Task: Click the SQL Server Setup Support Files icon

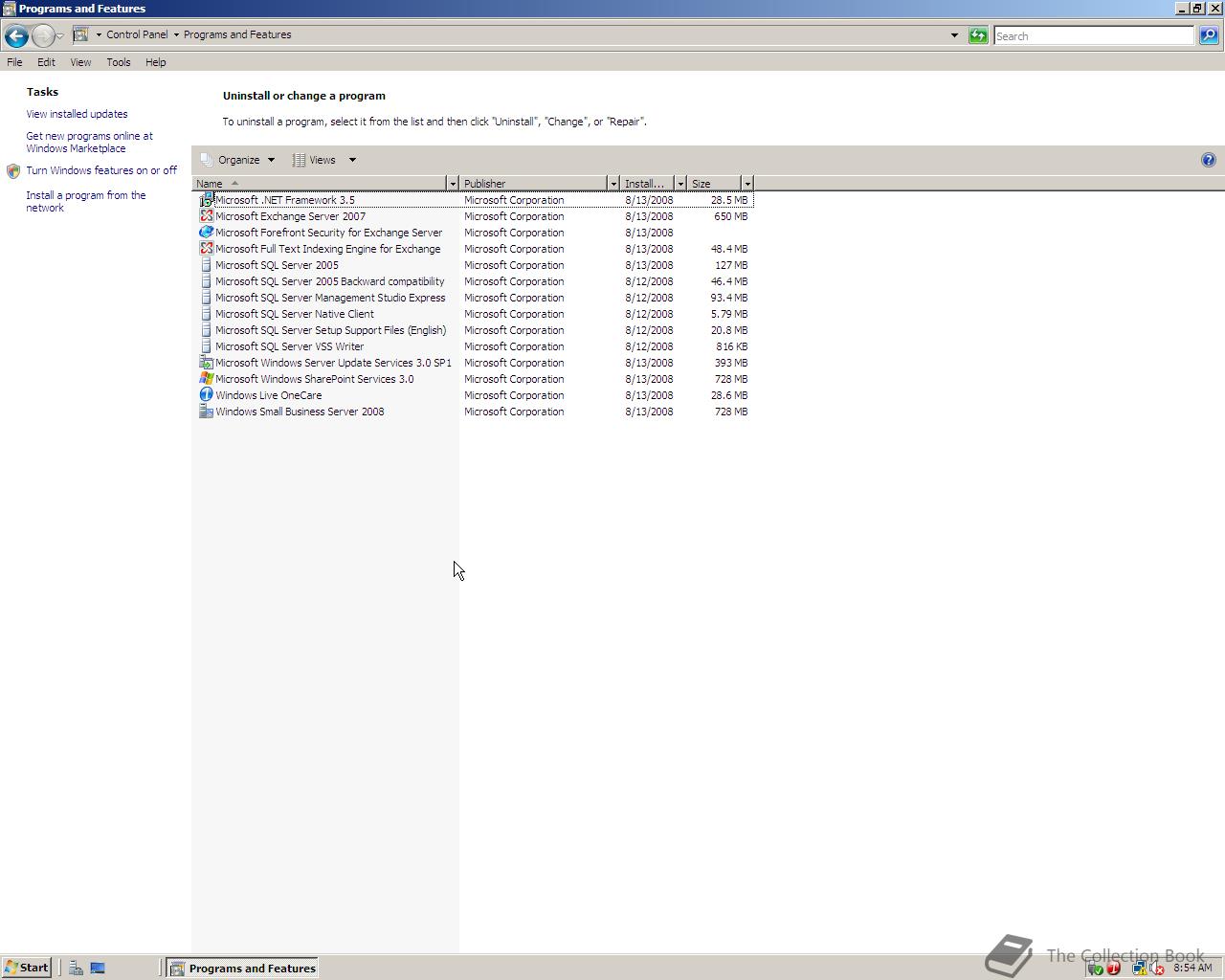Action: point(206,330)
